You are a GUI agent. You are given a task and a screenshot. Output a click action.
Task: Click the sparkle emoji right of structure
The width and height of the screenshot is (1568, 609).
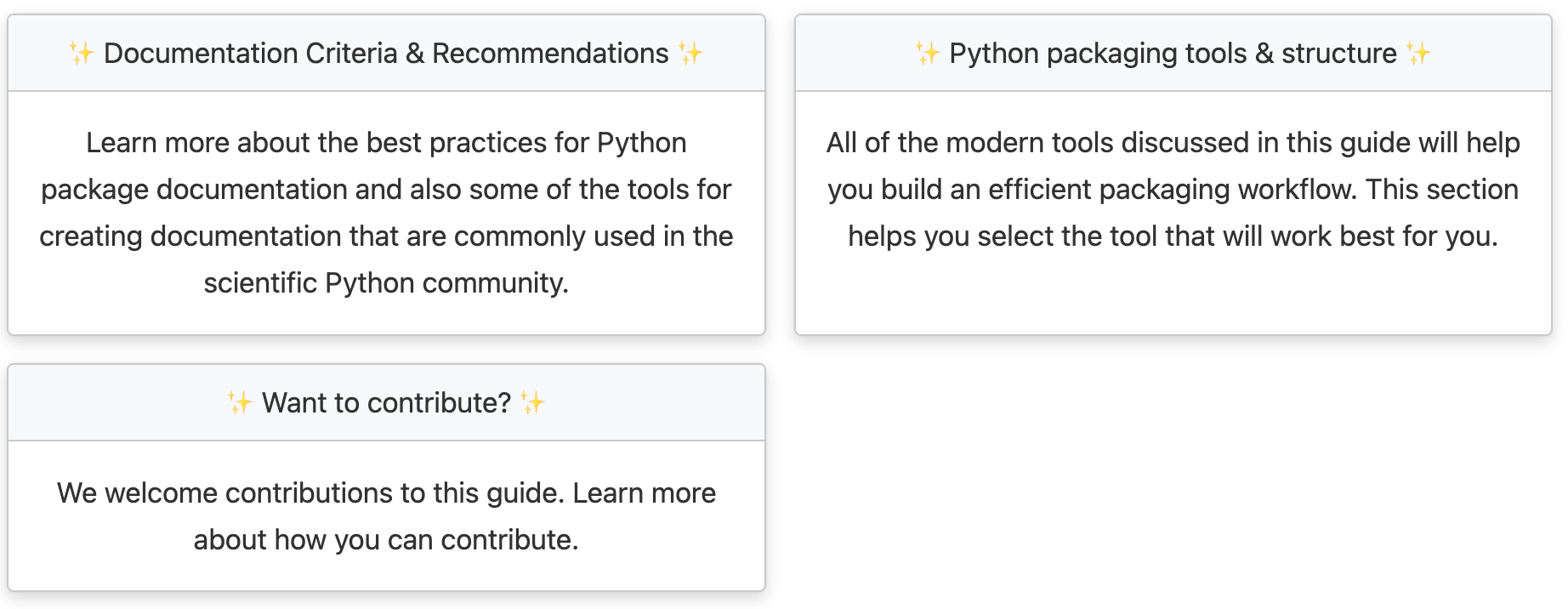click(1418, 54)
